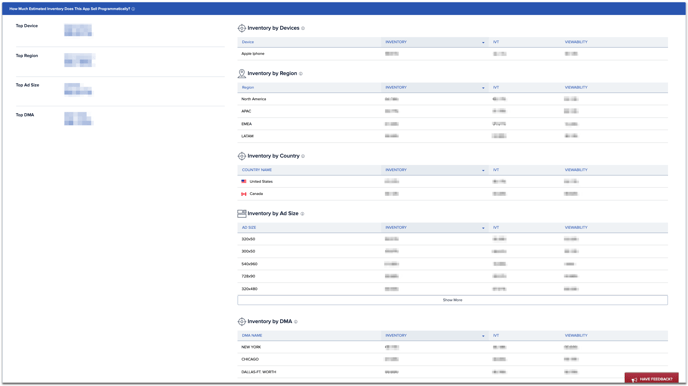Viewport: 688px width, 386px height.
Task: Select the United States row
Action: pyautogui.click(x=452, y=182)
